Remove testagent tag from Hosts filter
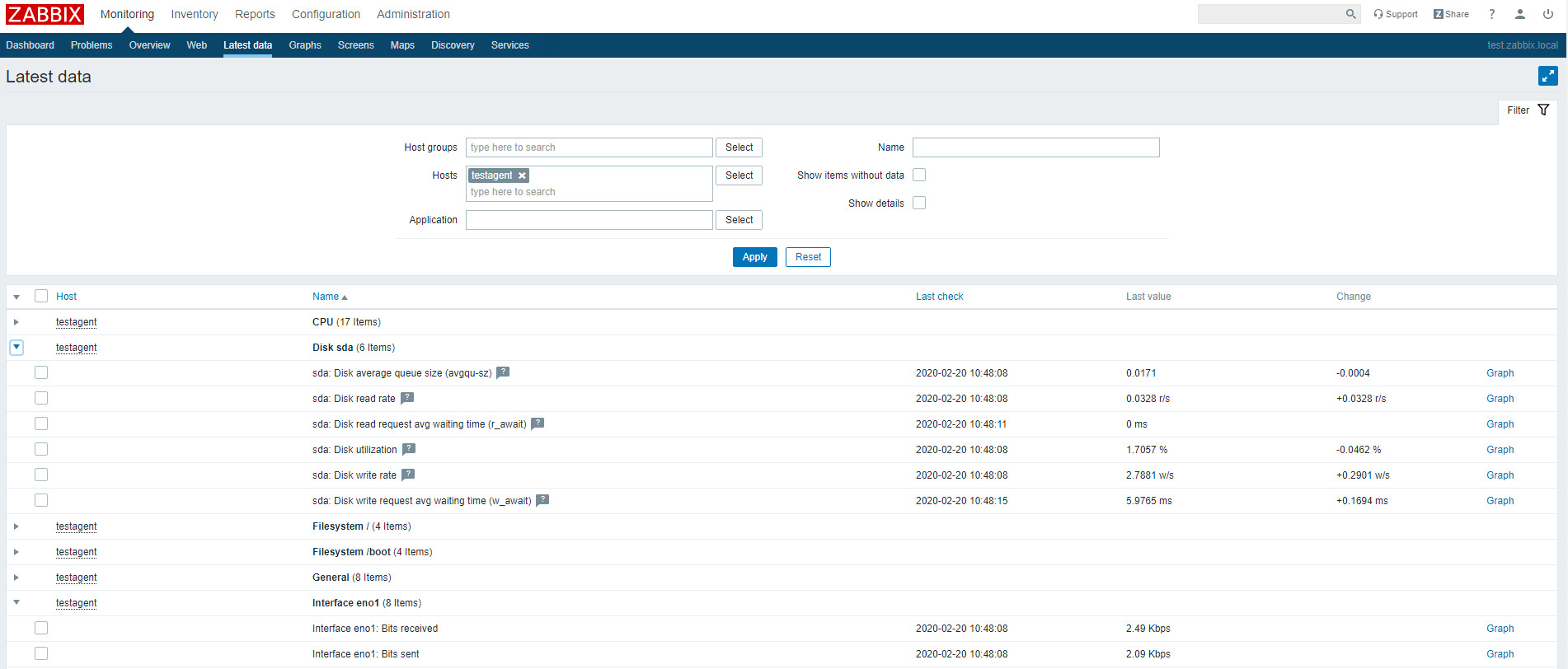1568x669 pixels. 522,175
